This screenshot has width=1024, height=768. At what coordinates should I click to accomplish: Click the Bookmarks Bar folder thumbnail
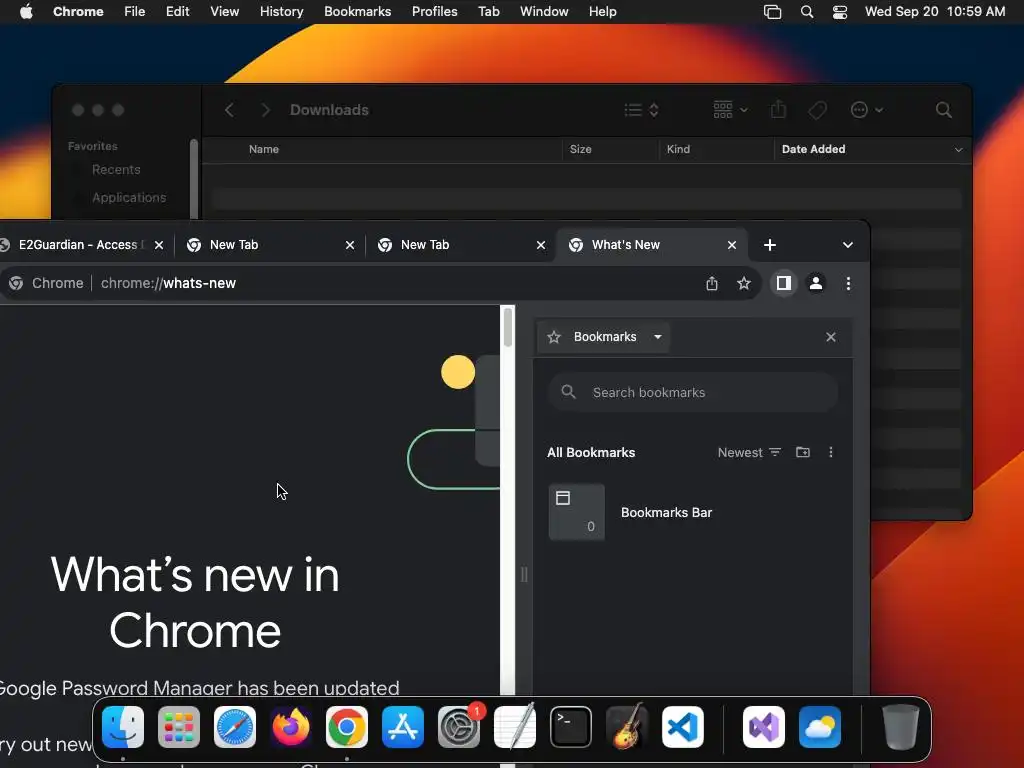(x=577, y=512)
